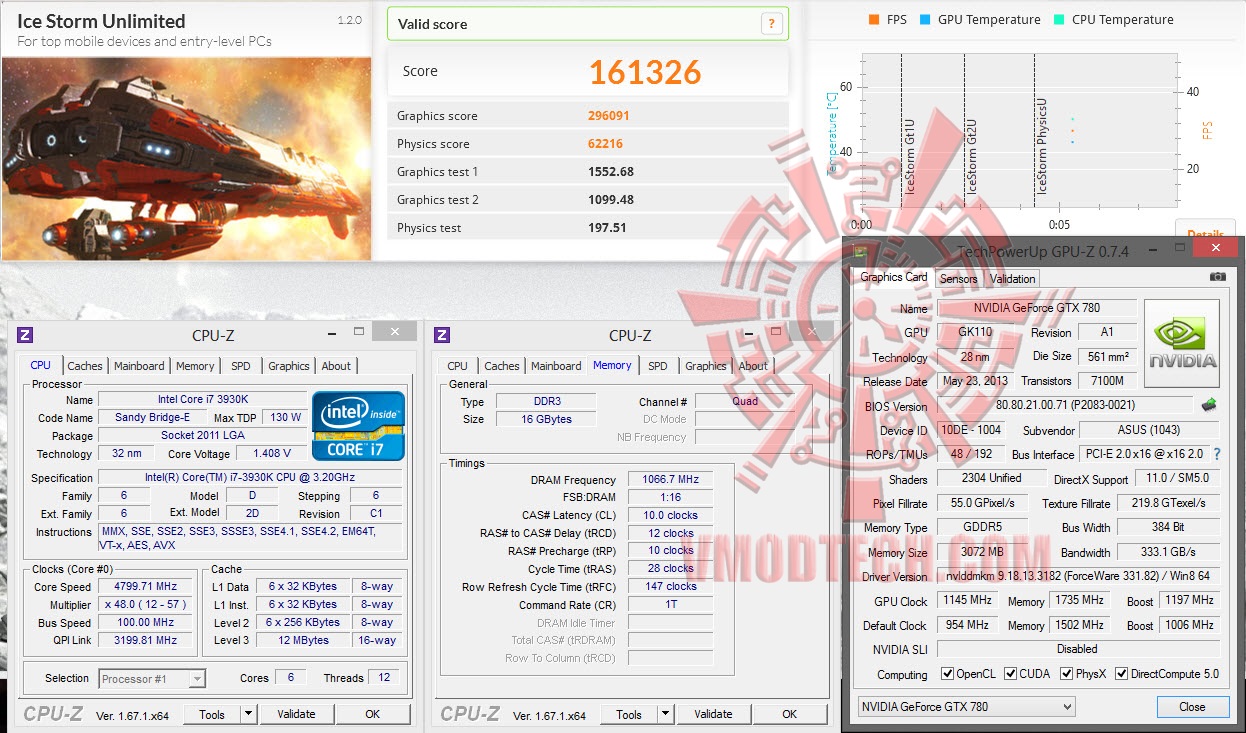Open the Tools dropdown arrow in left CPU-Z

[x=249, y=714]
